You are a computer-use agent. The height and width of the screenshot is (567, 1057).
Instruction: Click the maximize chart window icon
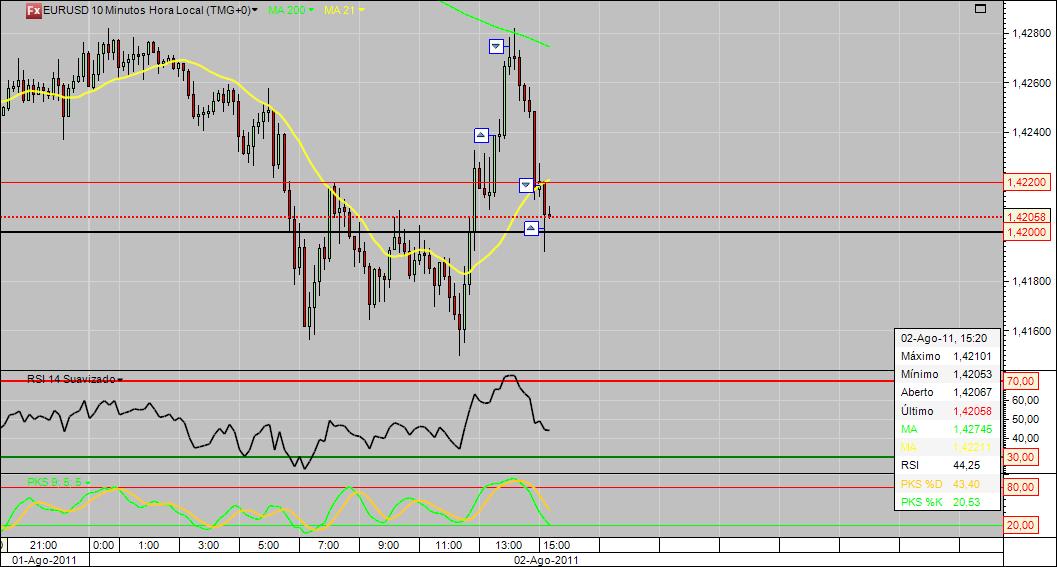click(x=980, y=9)
